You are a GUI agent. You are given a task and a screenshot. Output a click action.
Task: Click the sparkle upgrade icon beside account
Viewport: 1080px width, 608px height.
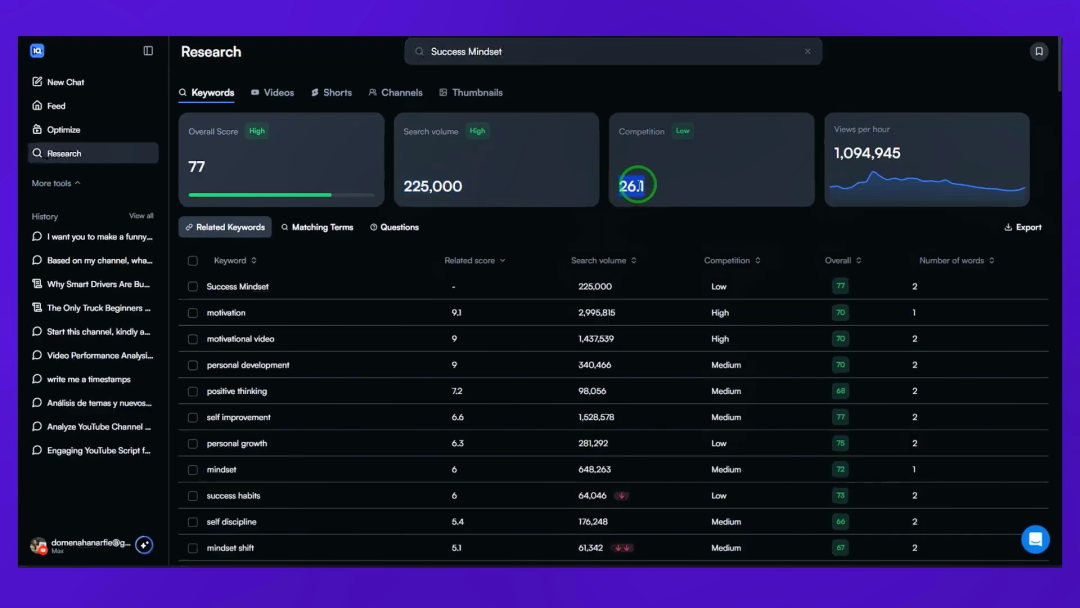144,545
